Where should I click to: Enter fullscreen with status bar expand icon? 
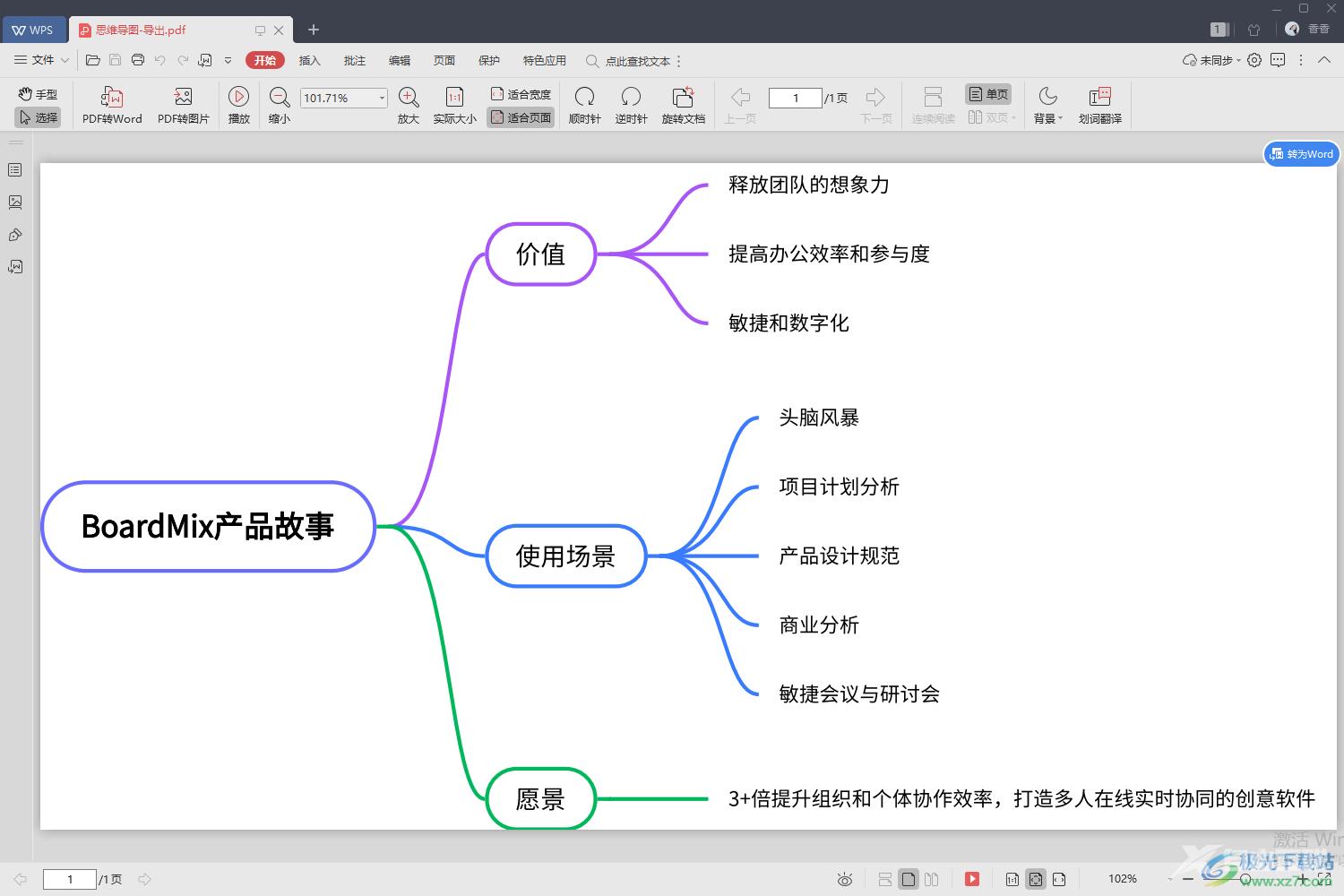click(x=1326, y=879)
